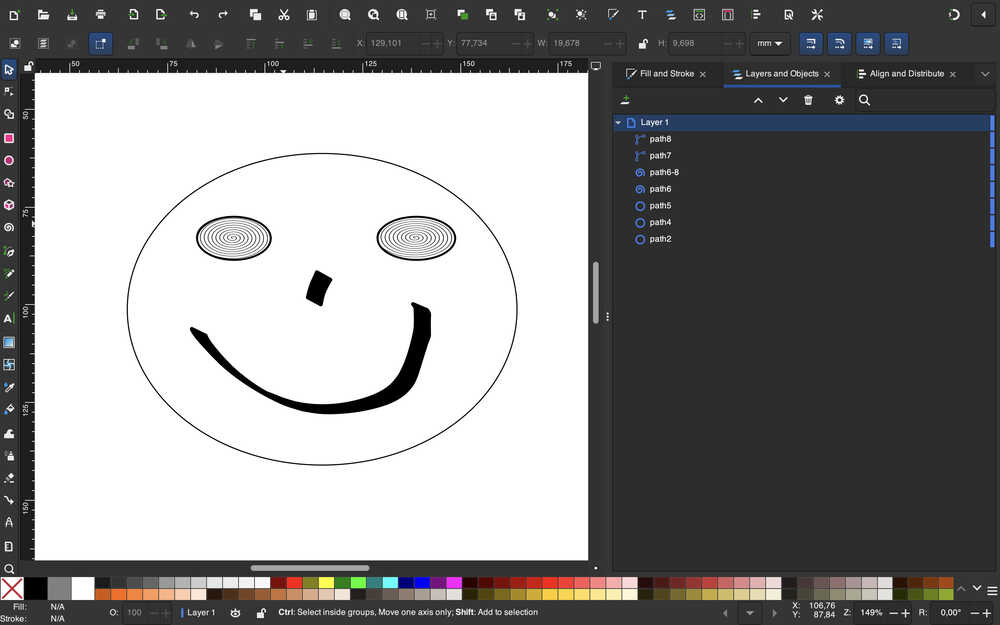Pick the pure blue palette swatch

[422, 582]
